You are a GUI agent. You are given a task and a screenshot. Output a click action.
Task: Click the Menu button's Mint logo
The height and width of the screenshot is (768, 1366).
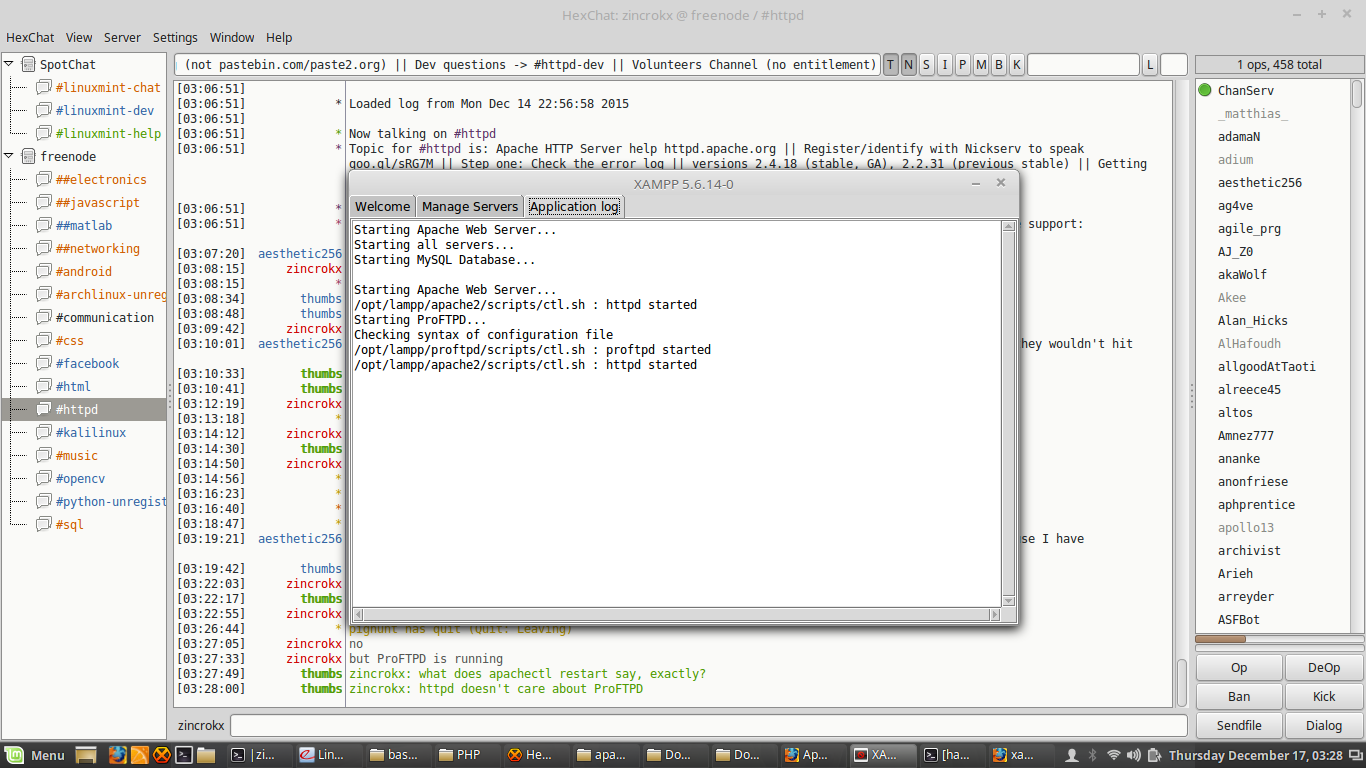pyautogui.click(x=14, y=755)
